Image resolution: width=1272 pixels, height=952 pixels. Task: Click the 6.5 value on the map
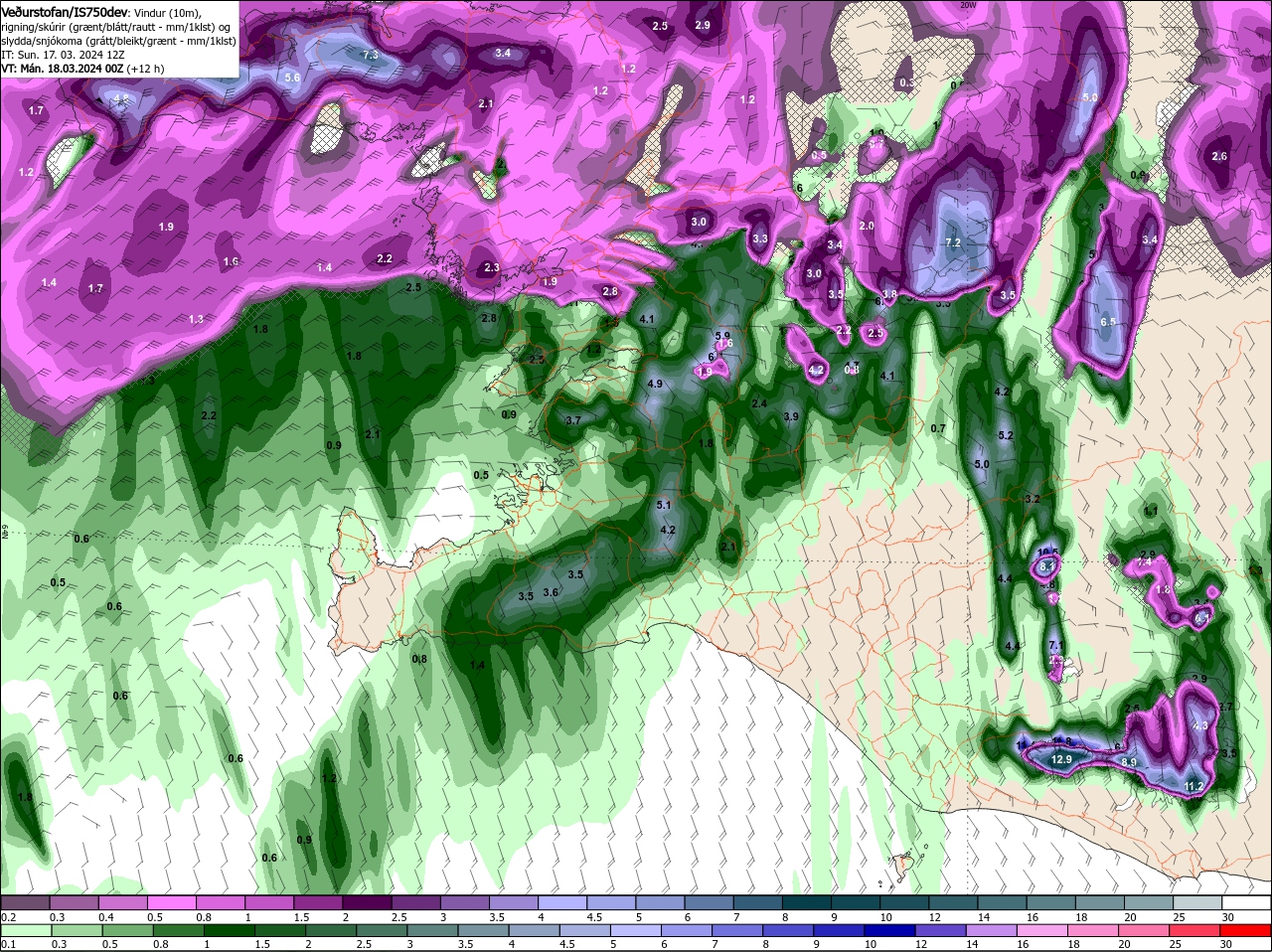pyautogui.click(x=1109, y=322)
